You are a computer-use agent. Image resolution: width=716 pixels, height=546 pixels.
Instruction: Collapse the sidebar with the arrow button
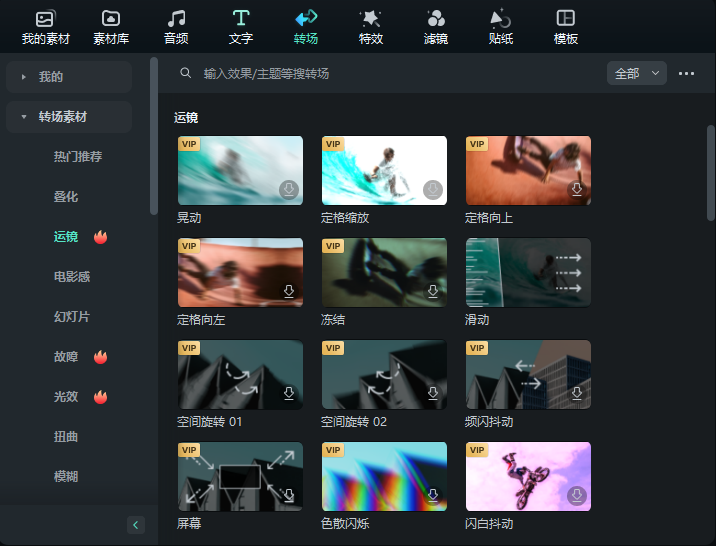136,525
